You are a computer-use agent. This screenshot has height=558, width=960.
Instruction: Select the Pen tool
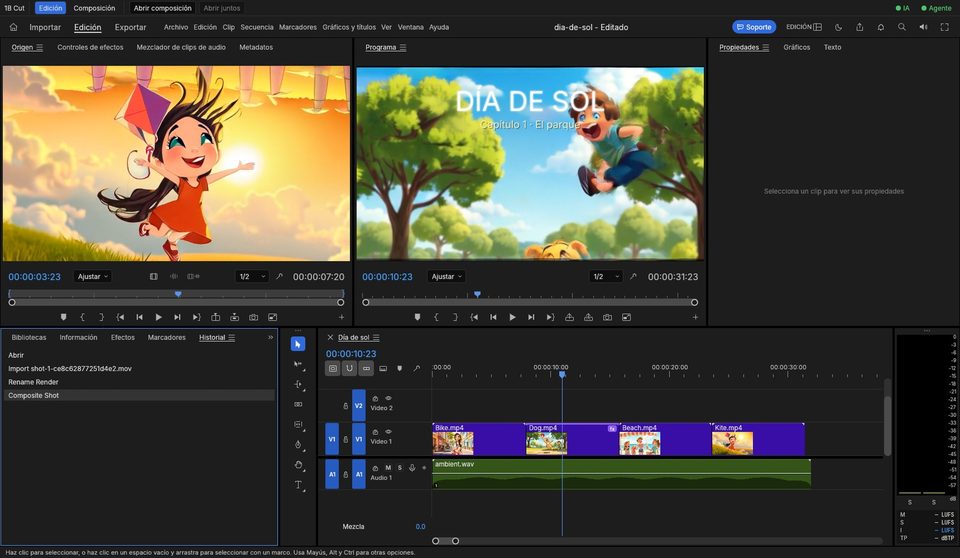[298, 445]
